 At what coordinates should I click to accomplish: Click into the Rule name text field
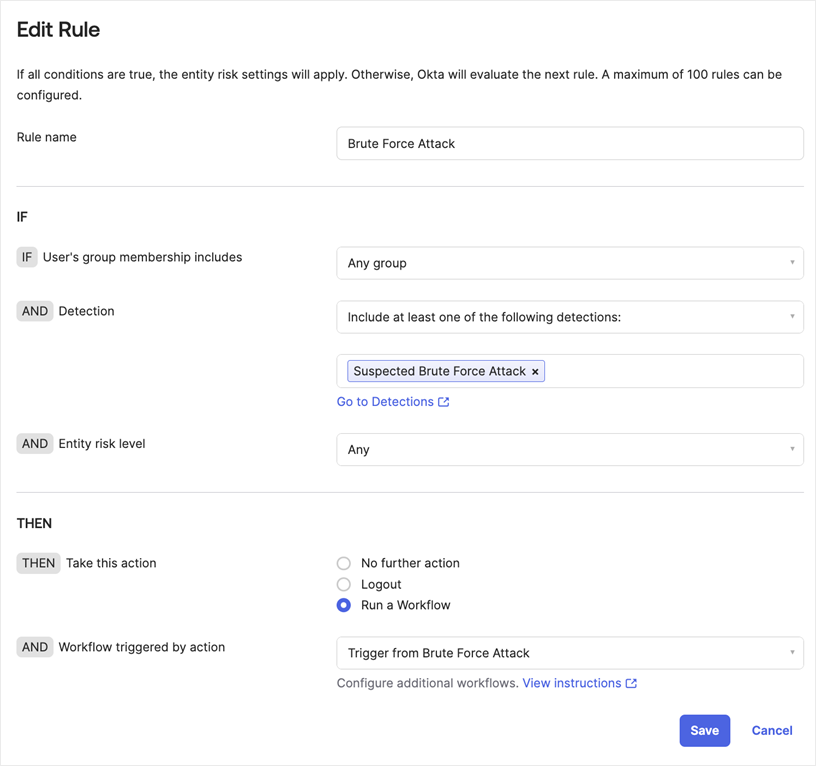click(x=569, y=143)
